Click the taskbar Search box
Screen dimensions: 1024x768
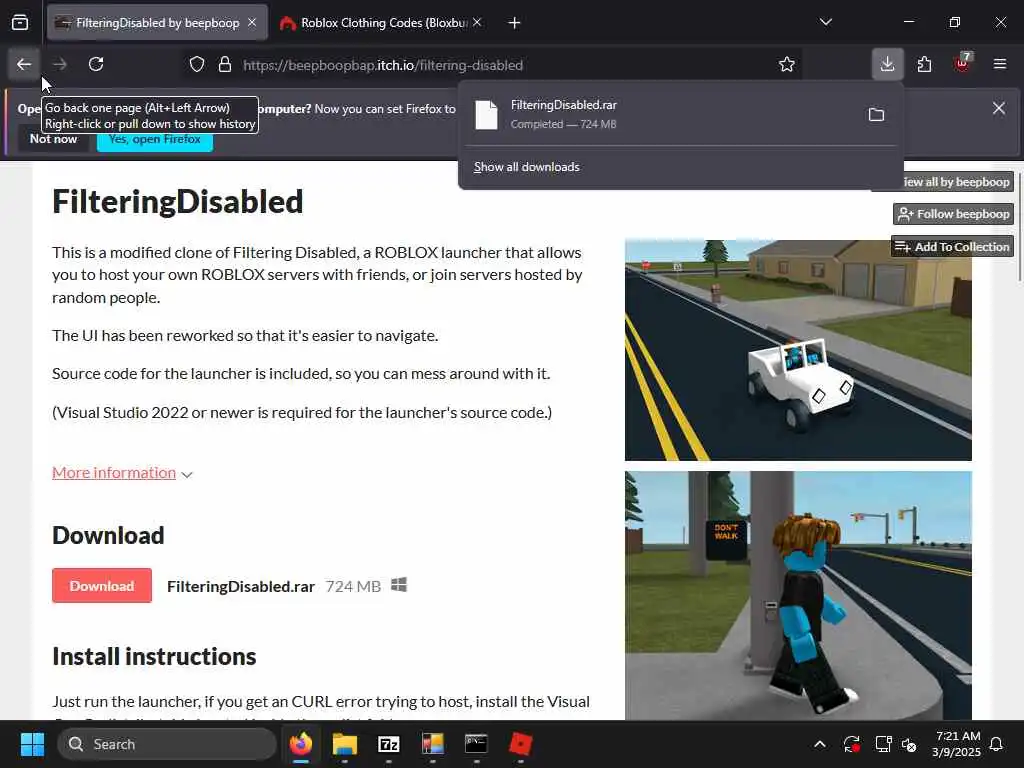(x=167, y=744)
